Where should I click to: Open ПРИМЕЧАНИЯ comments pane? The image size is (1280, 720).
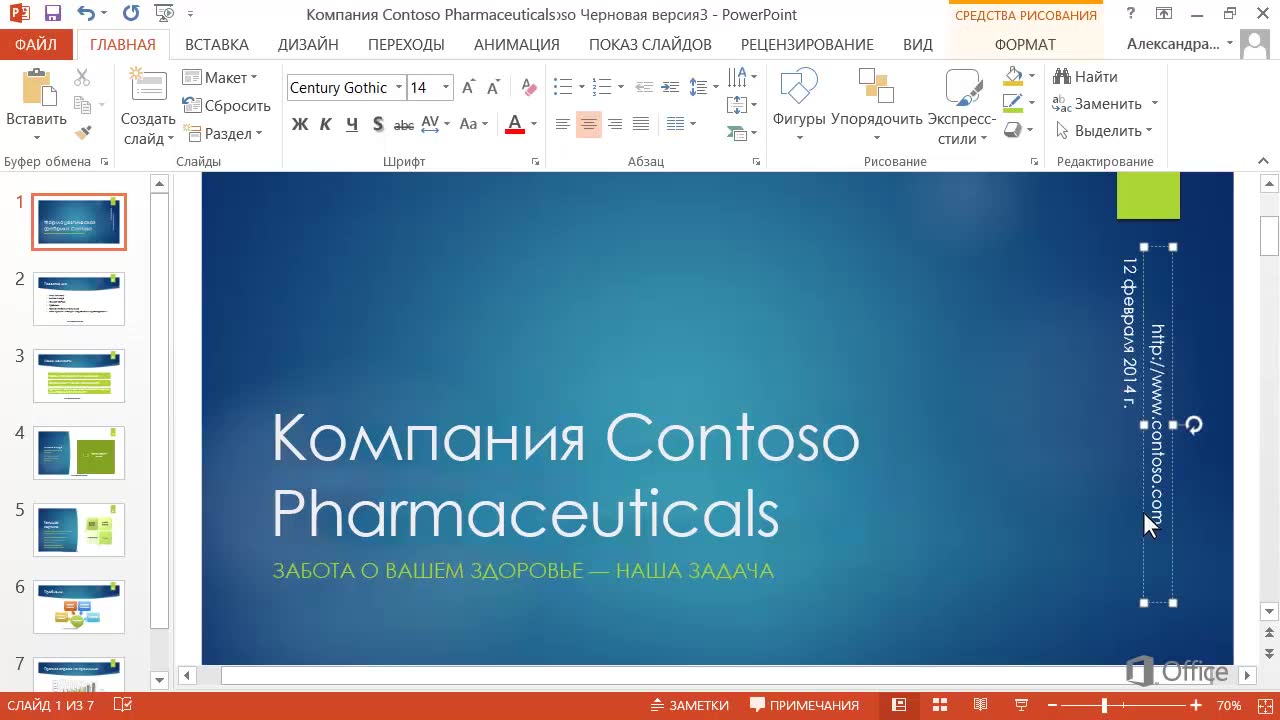tap(804, 705)
